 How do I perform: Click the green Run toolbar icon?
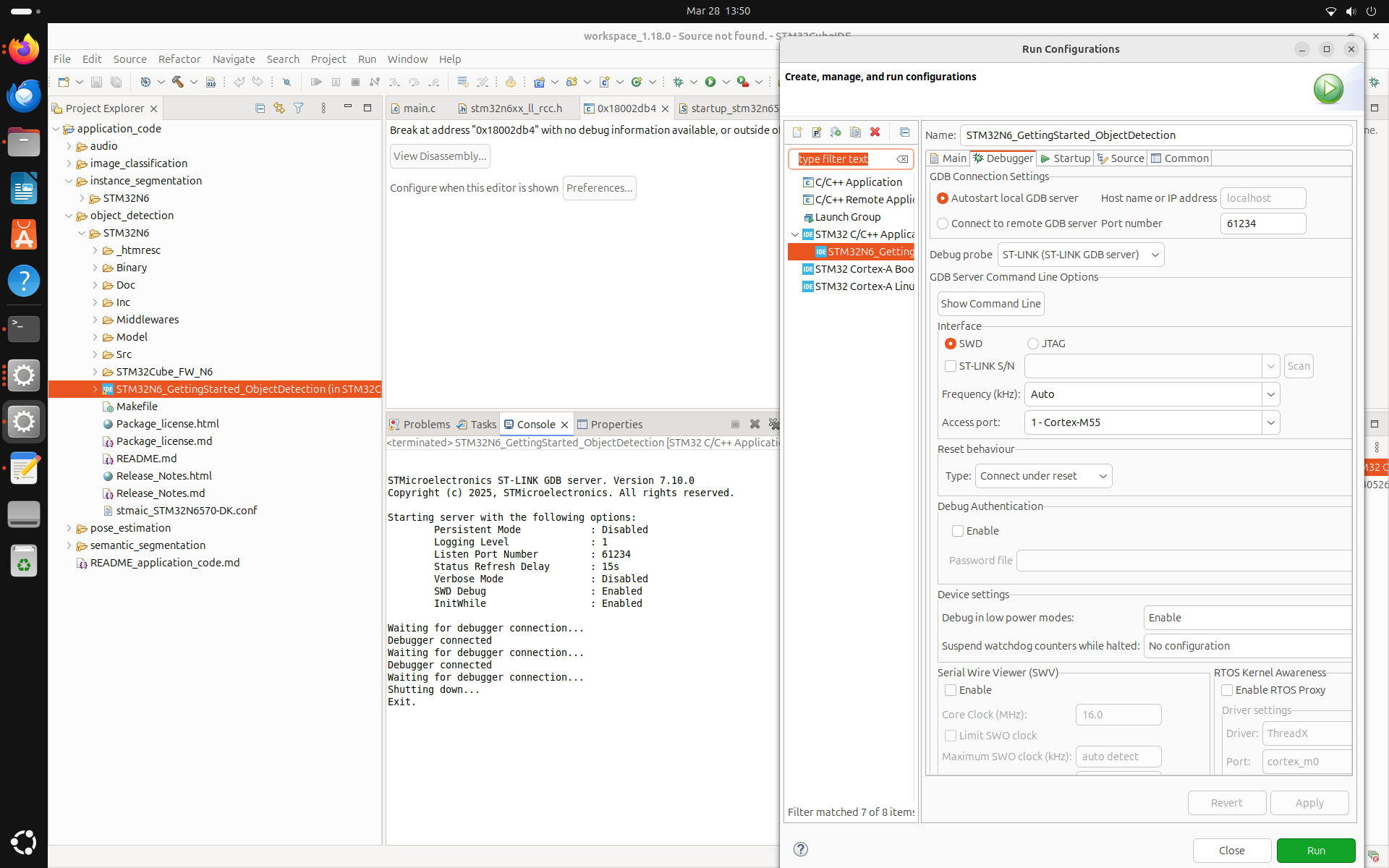[x=710, y=82]
